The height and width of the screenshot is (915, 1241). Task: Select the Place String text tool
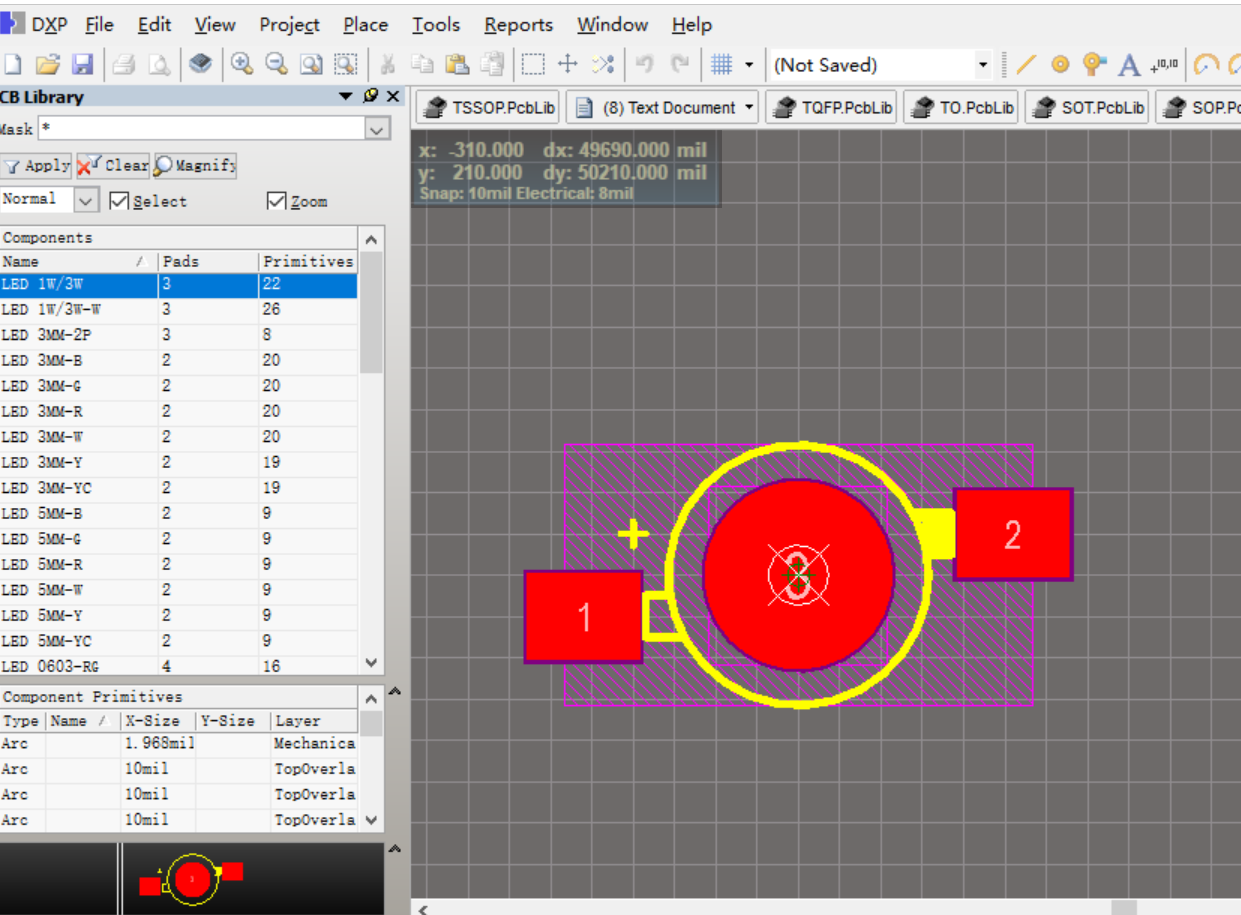[1129, 65]
